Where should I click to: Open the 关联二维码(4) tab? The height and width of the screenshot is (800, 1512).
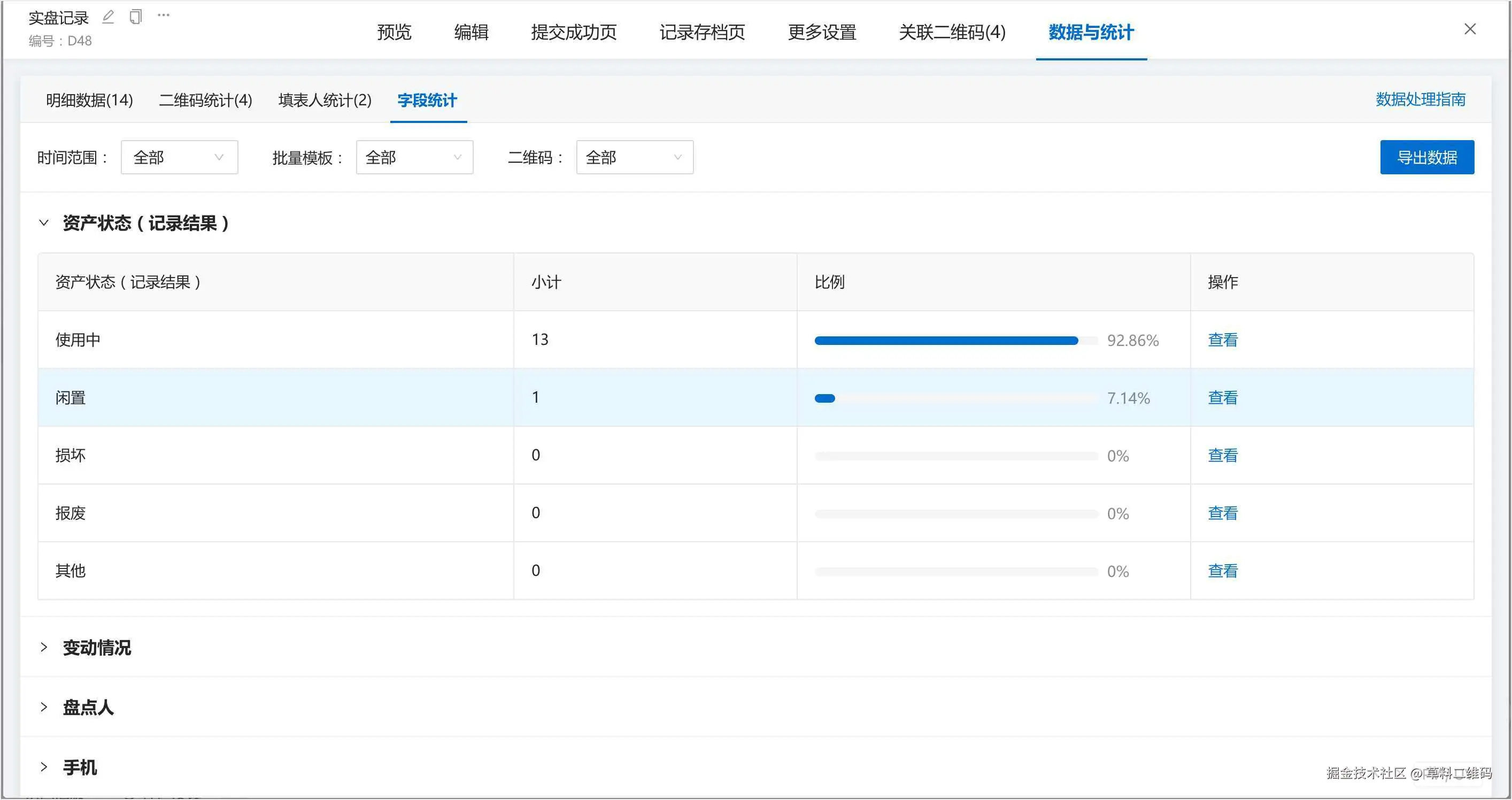click(952, 32)
